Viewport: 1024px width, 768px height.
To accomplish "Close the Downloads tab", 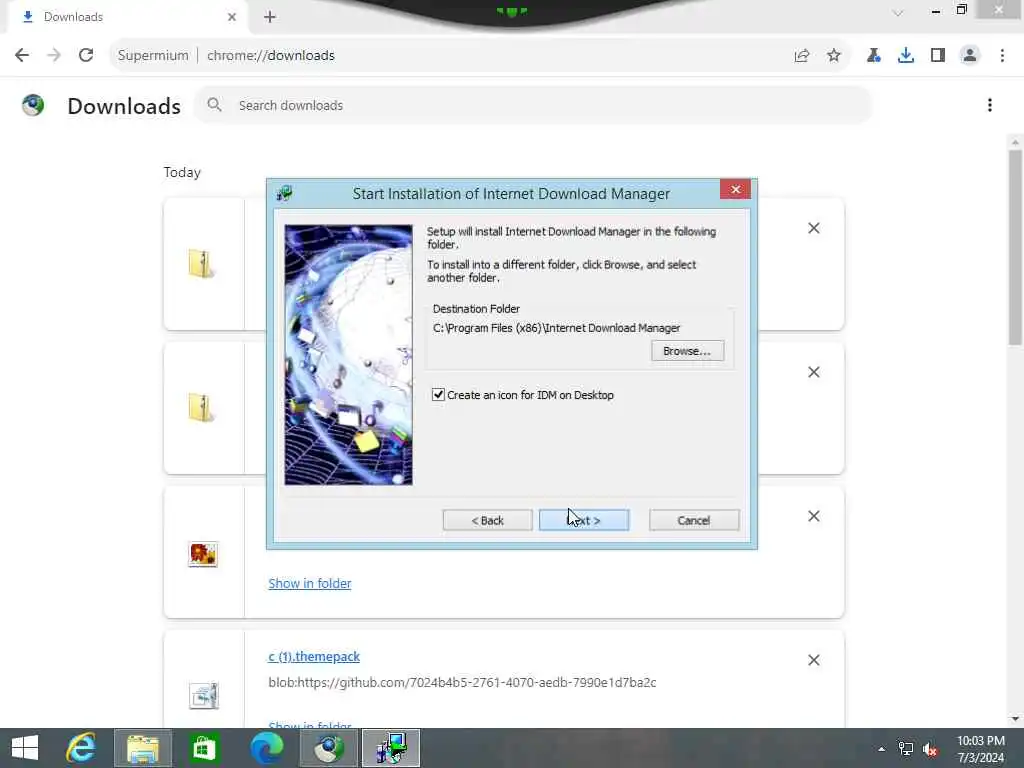I will 232,17.
